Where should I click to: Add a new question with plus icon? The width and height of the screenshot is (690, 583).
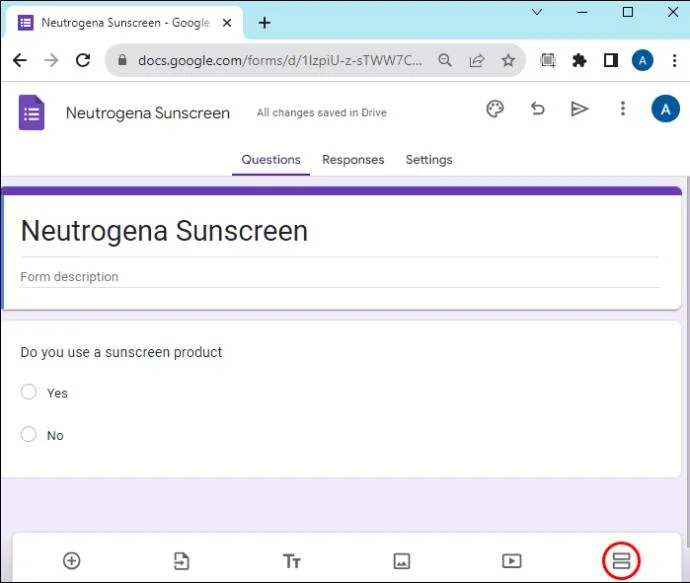[71, 561]
